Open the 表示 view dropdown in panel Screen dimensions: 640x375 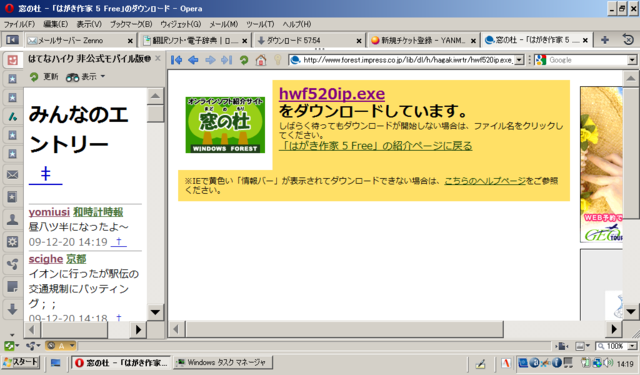click(x=85, y=77)
